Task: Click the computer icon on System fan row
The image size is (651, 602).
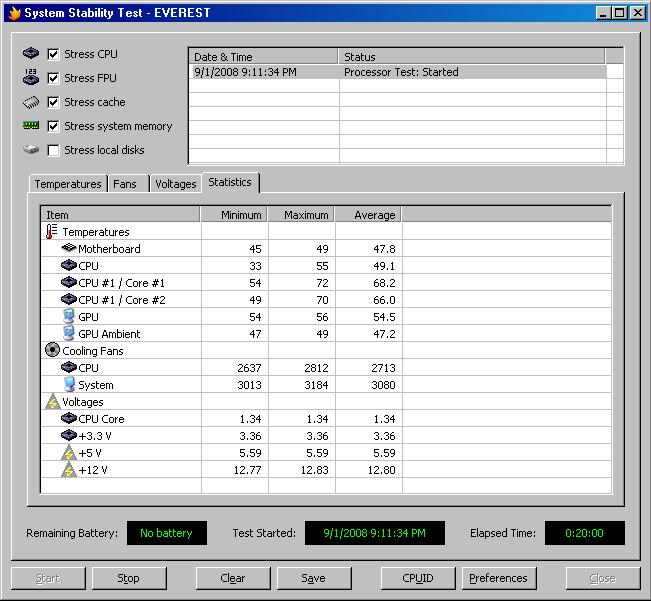Action: [x=69, y=384]
